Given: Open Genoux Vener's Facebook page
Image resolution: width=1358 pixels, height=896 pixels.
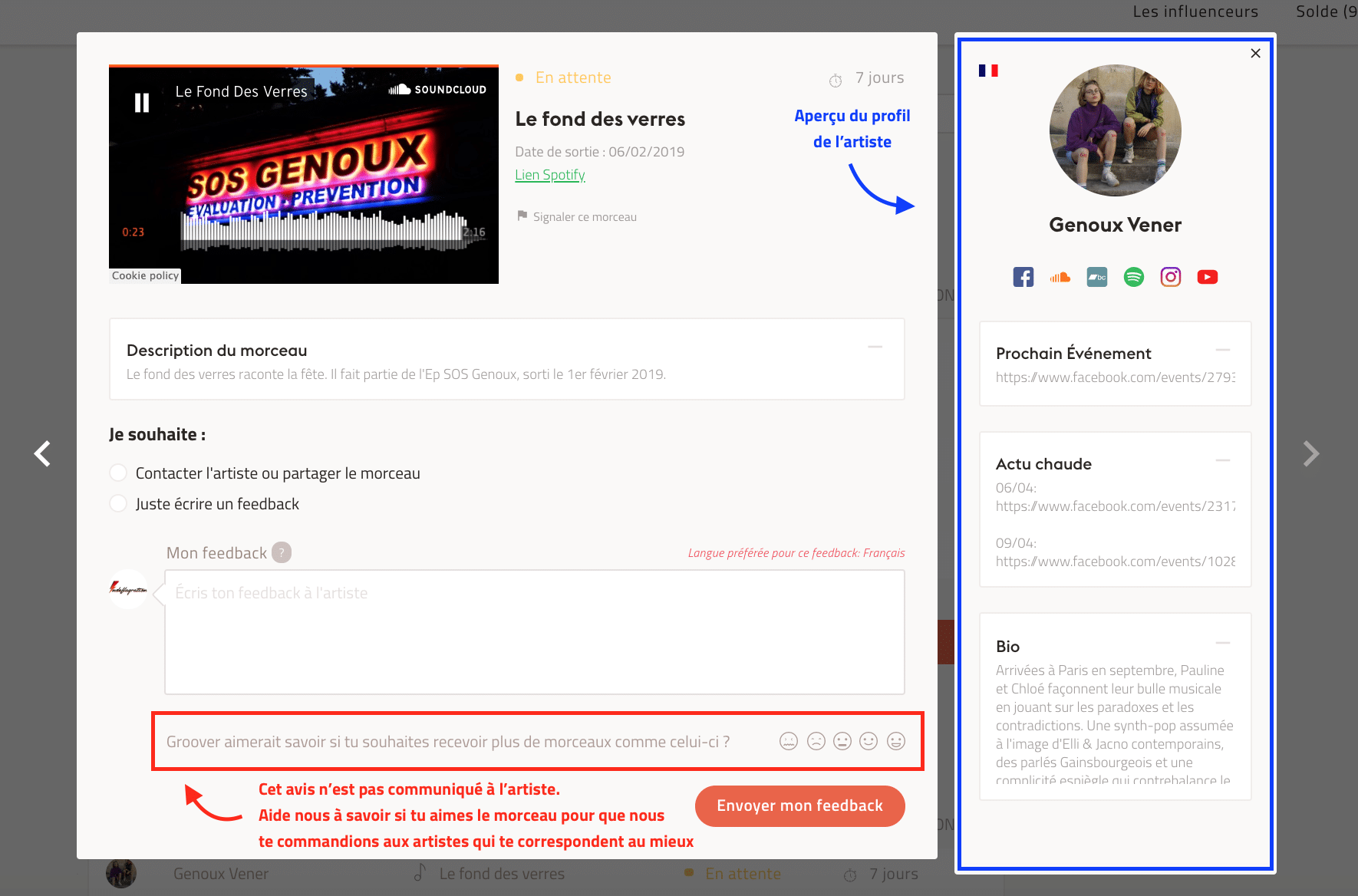Looking at the screenshot, I should point(1023,277).
